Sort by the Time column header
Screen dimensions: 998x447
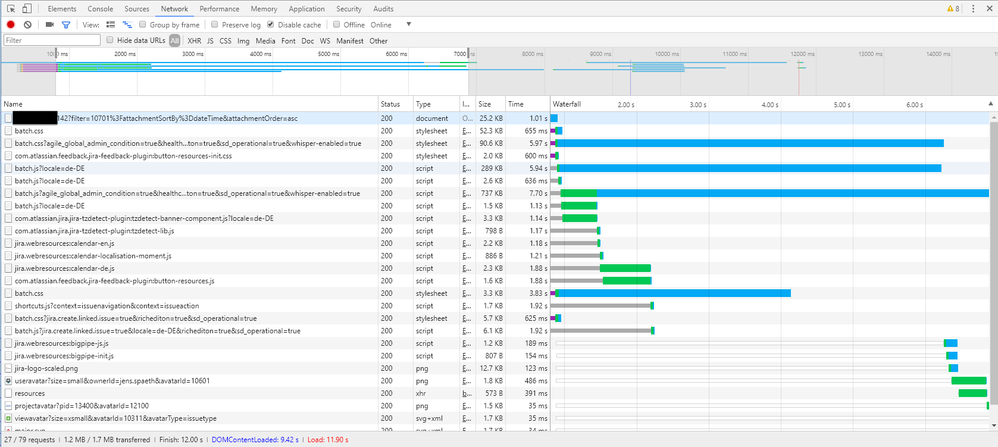point(527,103)
